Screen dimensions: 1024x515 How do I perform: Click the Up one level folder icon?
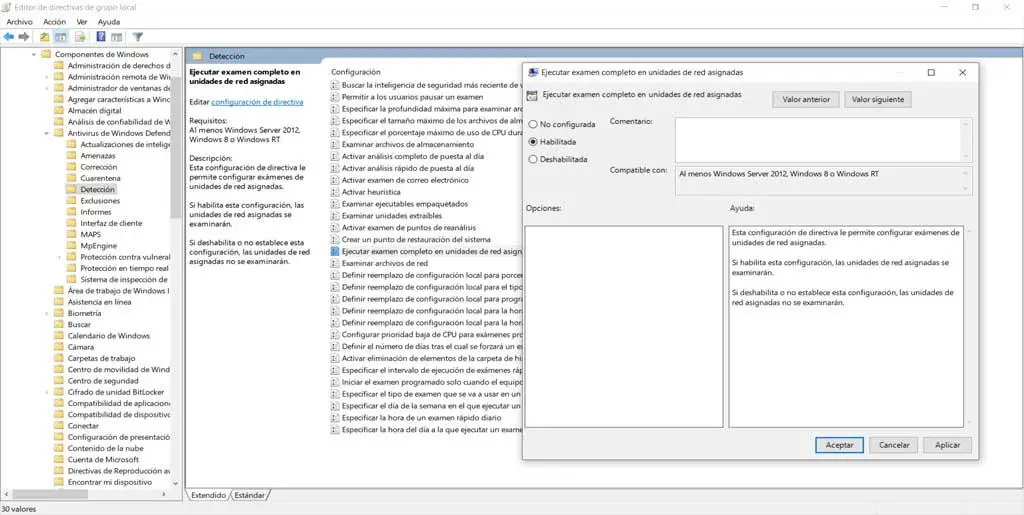tap(44, 37)
